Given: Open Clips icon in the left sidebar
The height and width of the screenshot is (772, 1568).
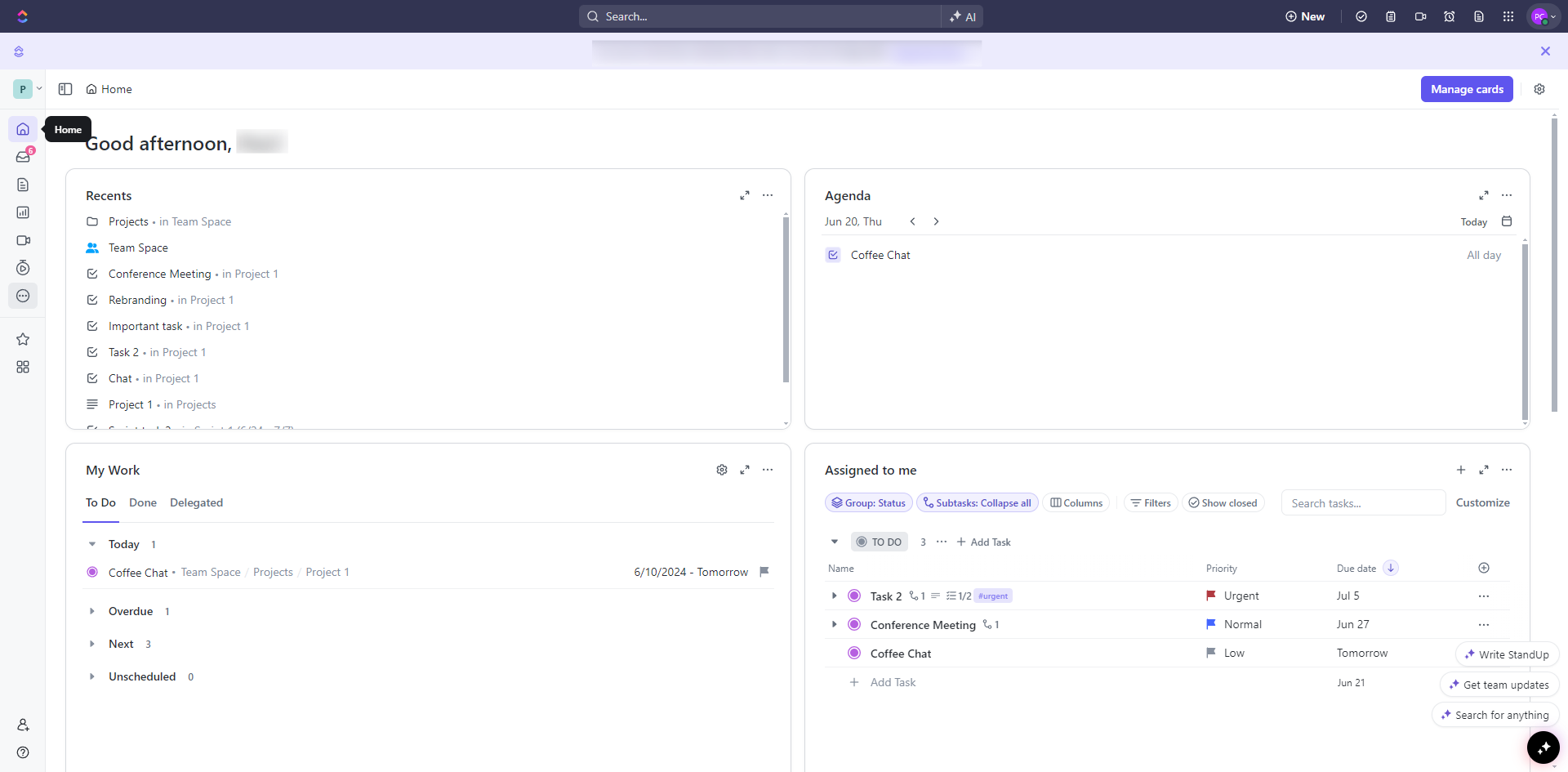Looking at the screenshot, I should pyautogui.click(x=23, y=240).
